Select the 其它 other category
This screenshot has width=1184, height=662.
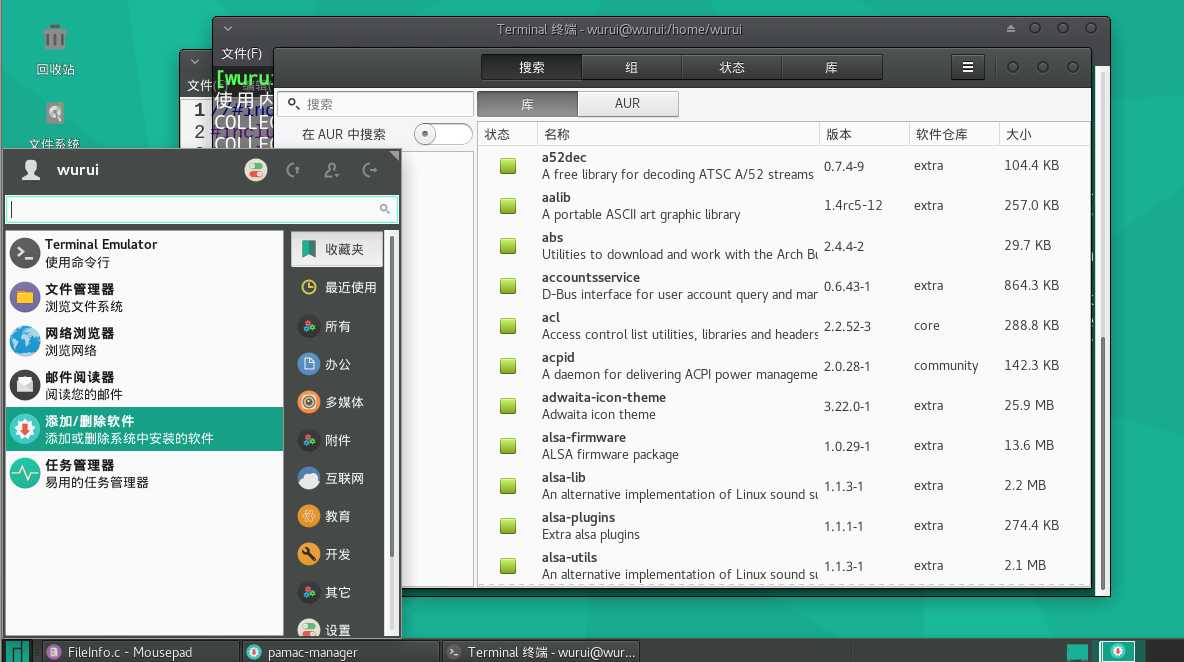point(337,593)
